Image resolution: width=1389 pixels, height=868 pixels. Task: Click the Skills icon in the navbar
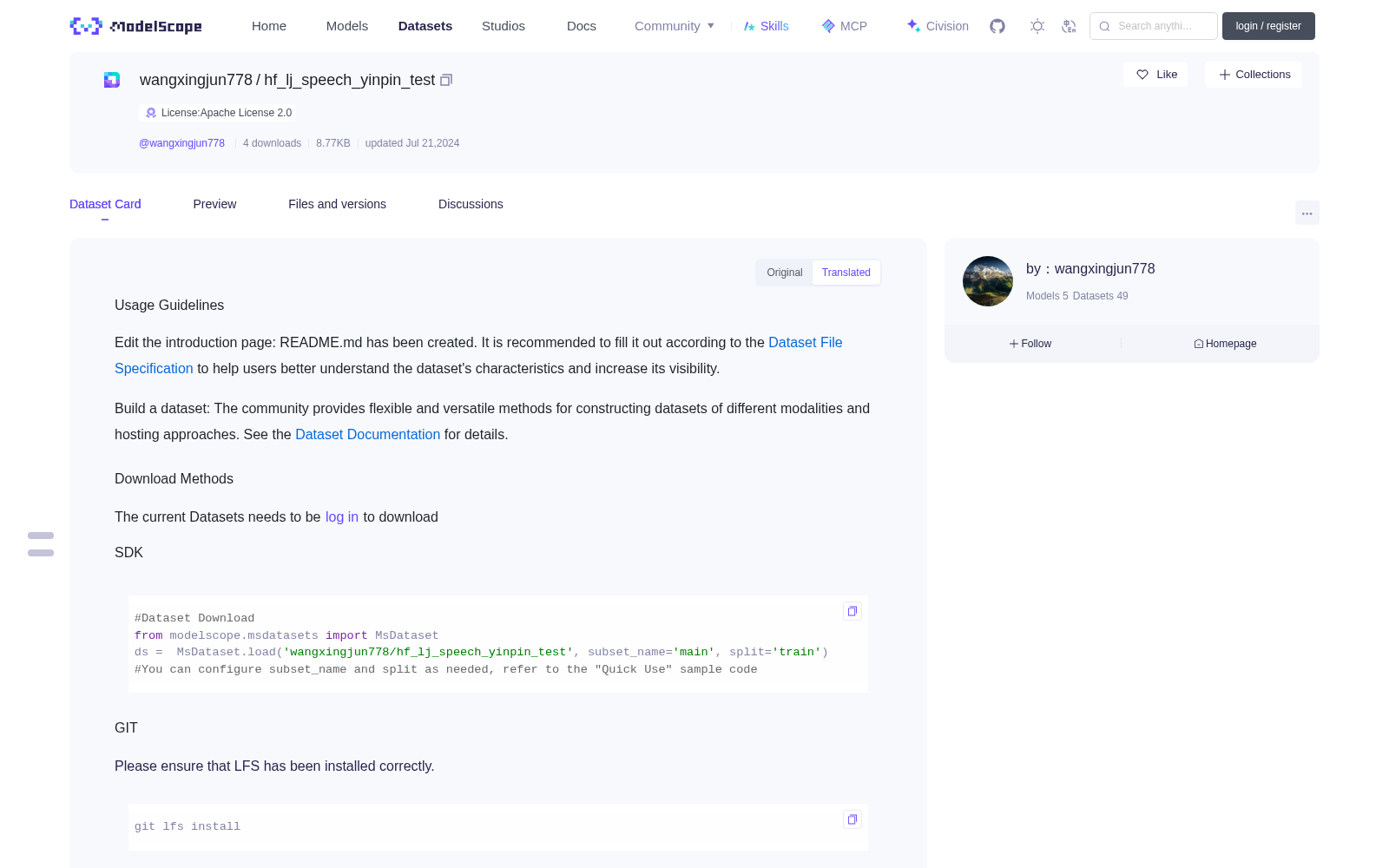[749, 26]
